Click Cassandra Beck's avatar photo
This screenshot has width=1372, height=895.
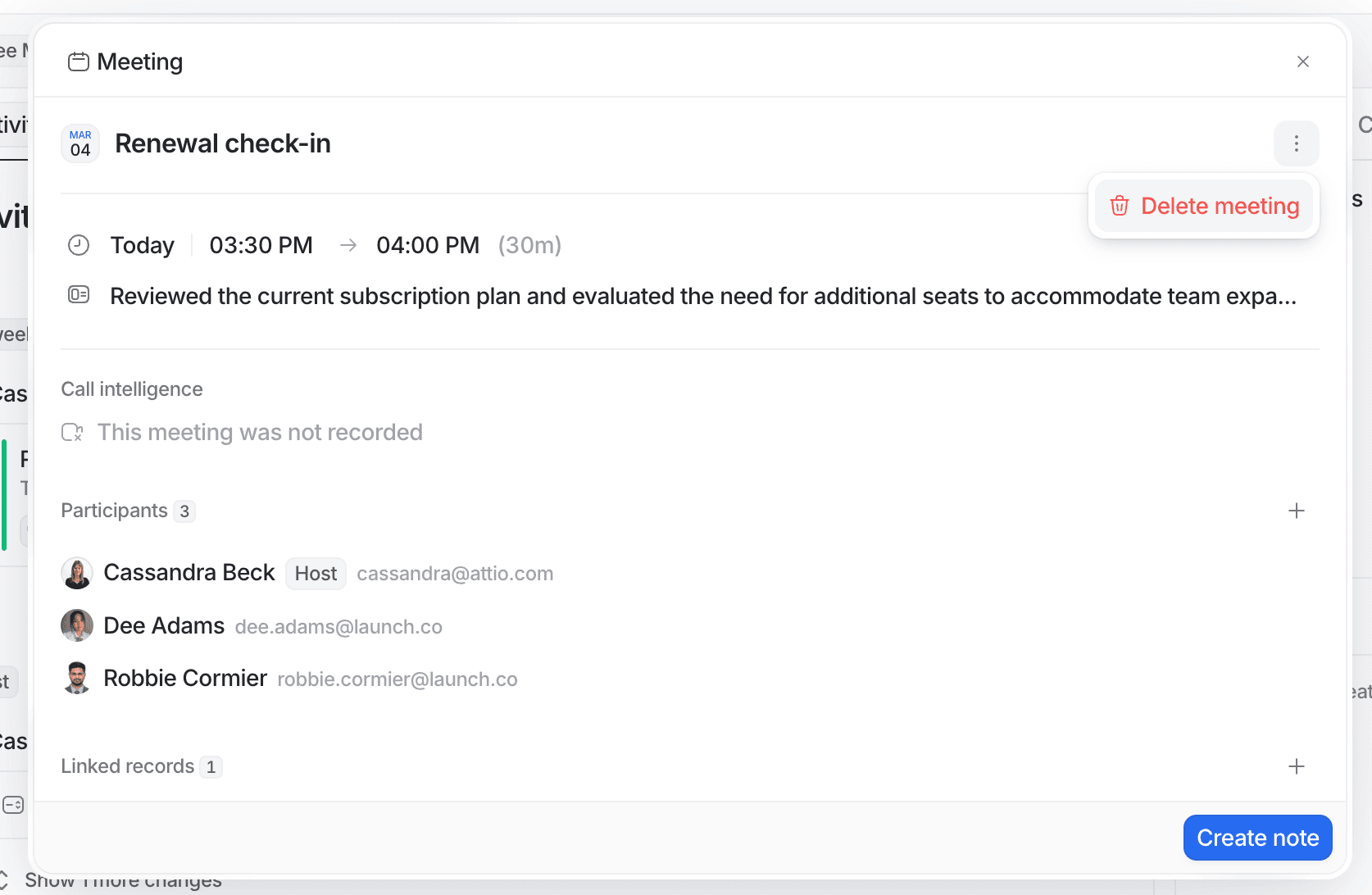tap(76, 573)
